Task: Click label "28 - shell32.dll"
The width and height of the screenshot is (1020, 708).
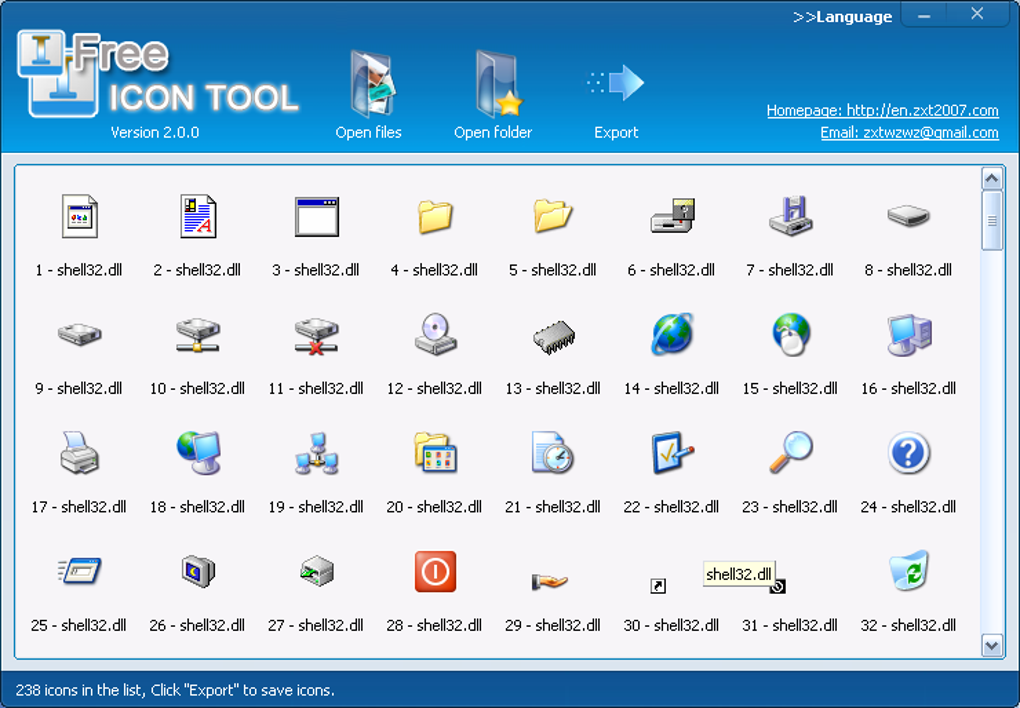Action: pos(435,625)
